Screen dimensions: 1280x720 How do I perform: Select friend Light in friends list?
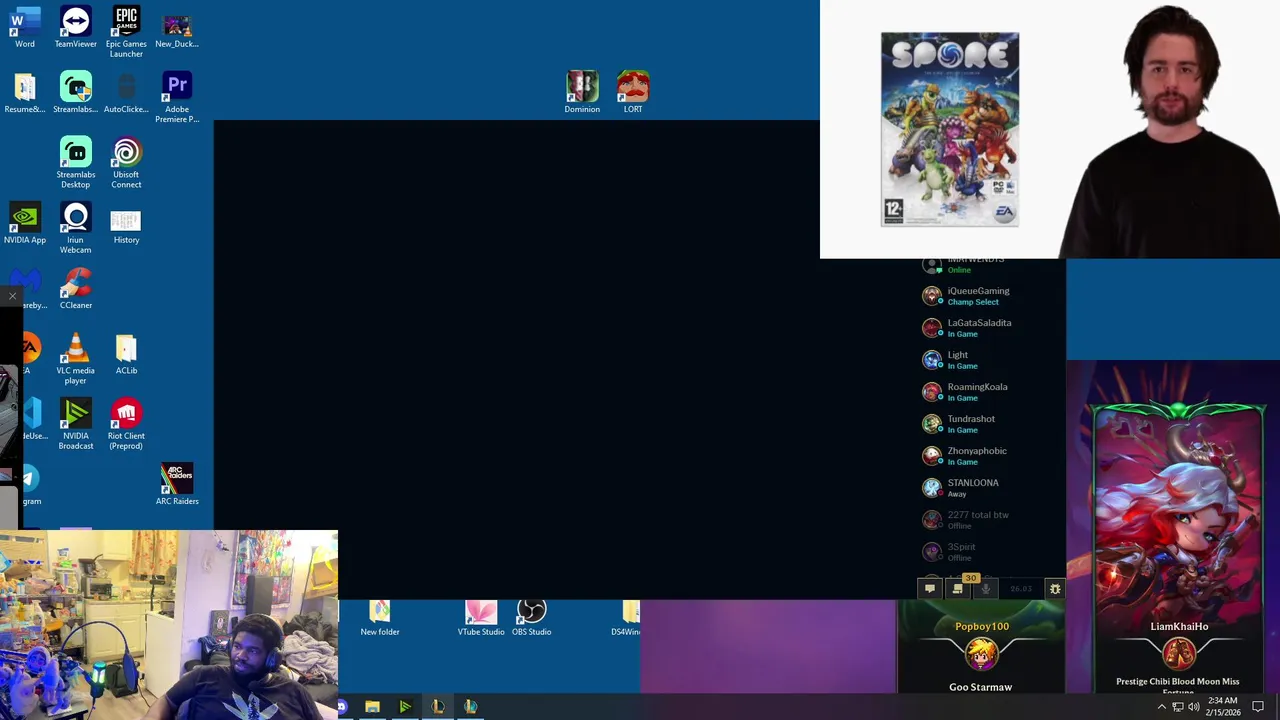(990, 360)
